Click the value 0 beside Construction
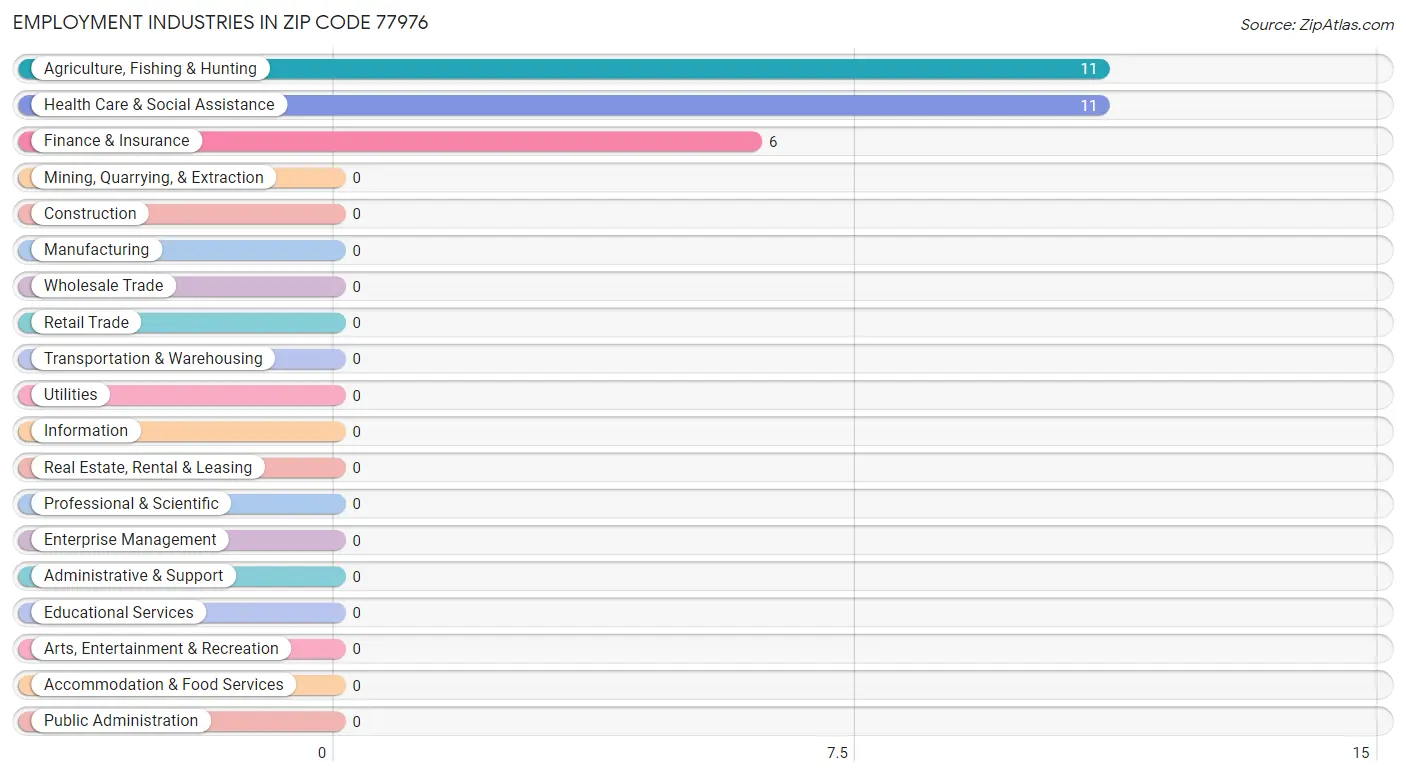The image size is (1406, 776). click(356, 214)
